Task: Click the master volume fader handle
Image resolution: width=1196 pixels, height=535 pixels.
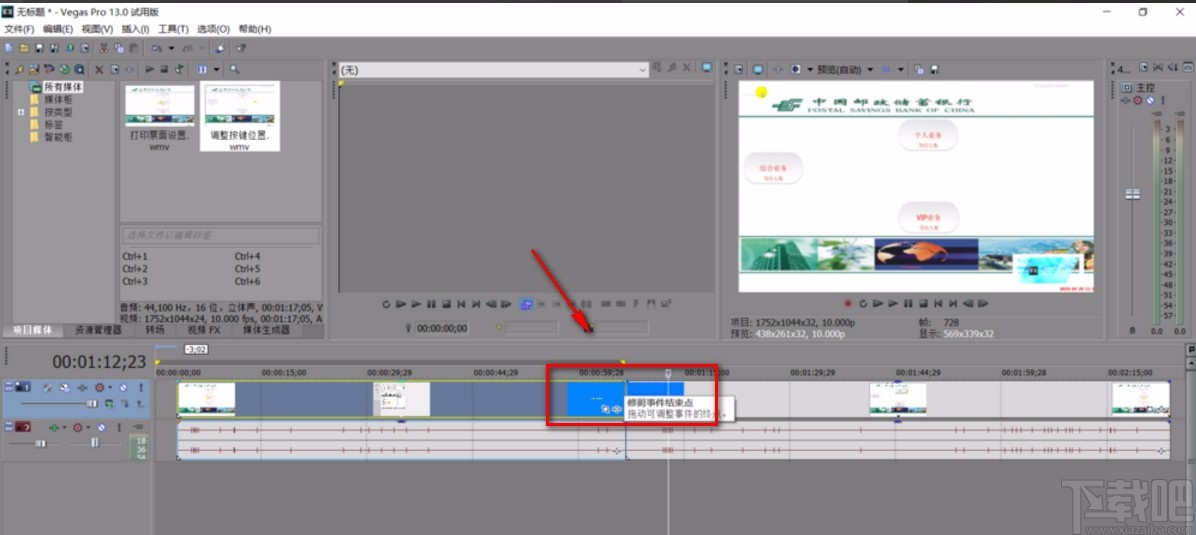Action: coord(1133,194)
